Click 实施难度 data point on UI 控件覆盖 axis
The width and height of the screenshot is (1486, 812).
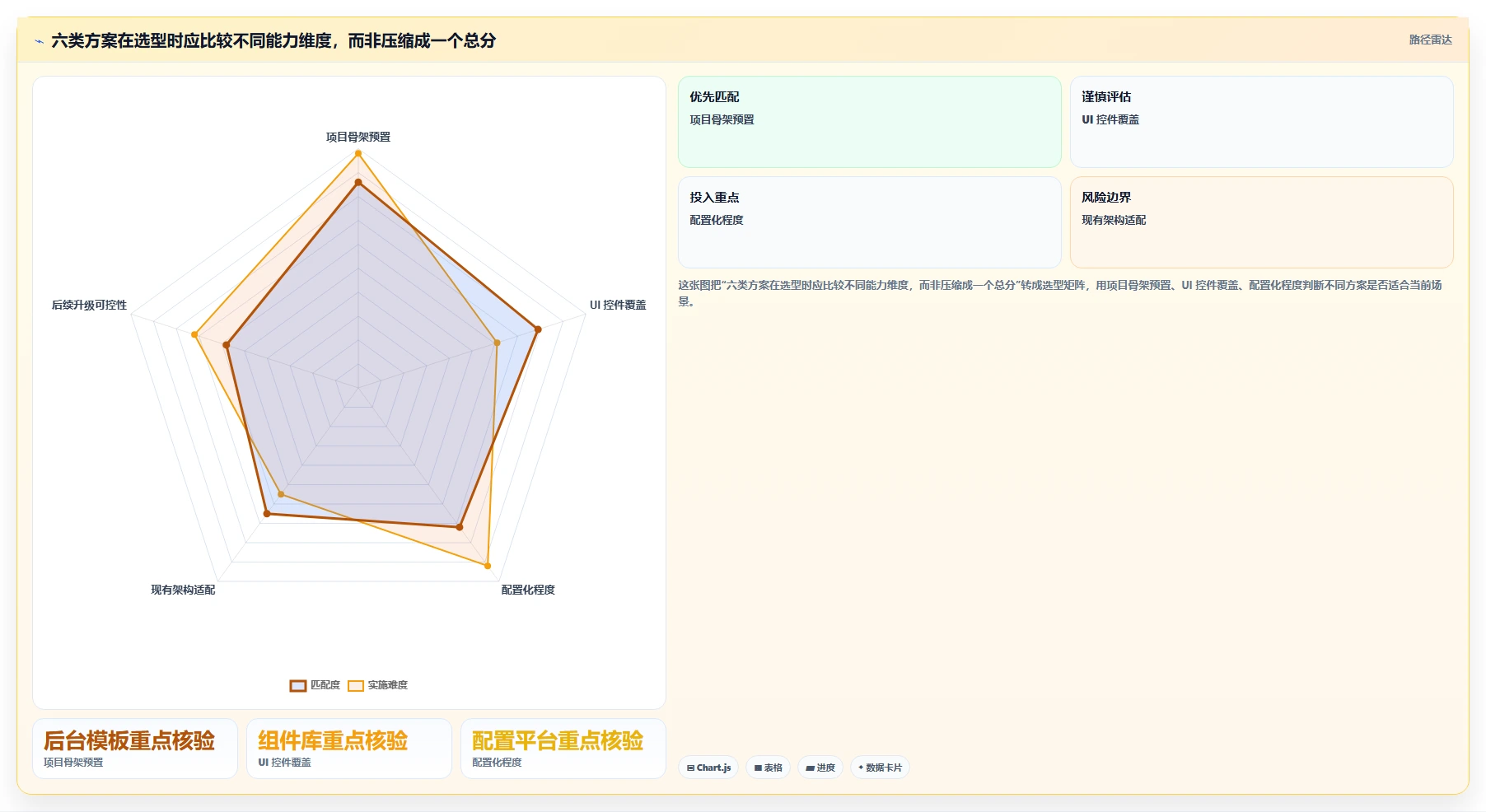click(497, 343)
